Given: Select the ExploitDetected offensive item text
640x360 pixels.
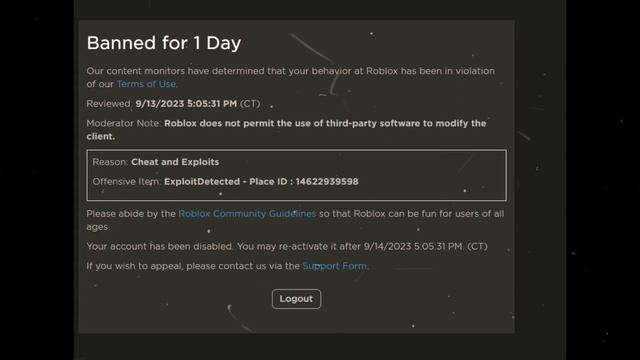Looking at the screenshot, I should pyautogui.click(x=202, y=182).
